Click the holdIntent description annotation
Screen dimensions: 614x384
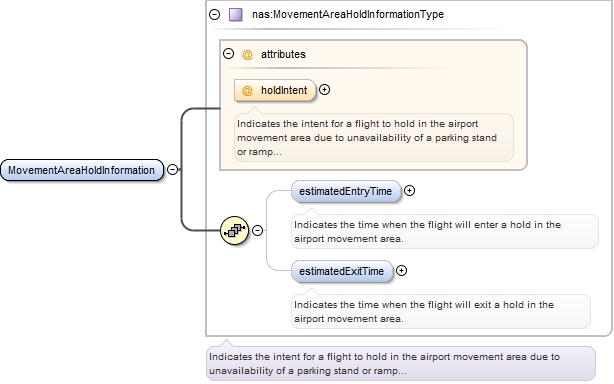click(374, 137)
